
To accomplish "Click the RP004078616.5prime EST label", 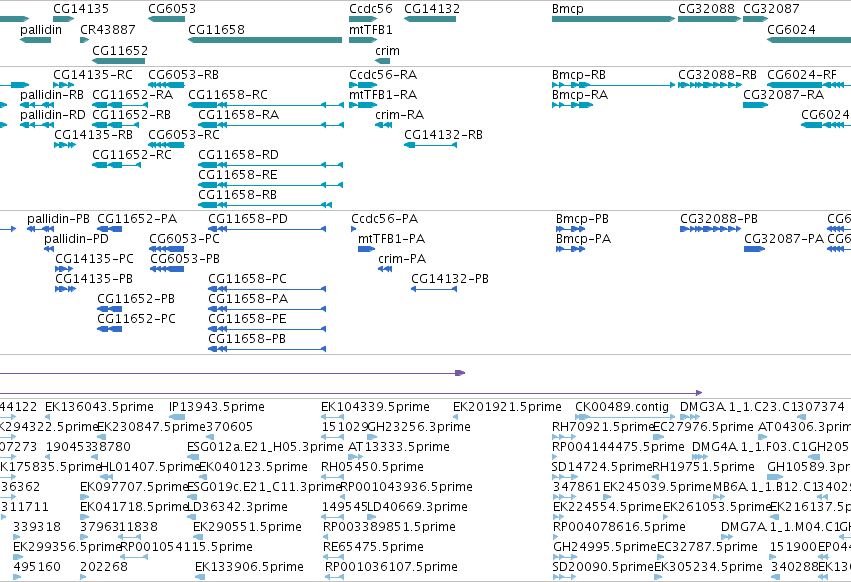I will 619,527.
